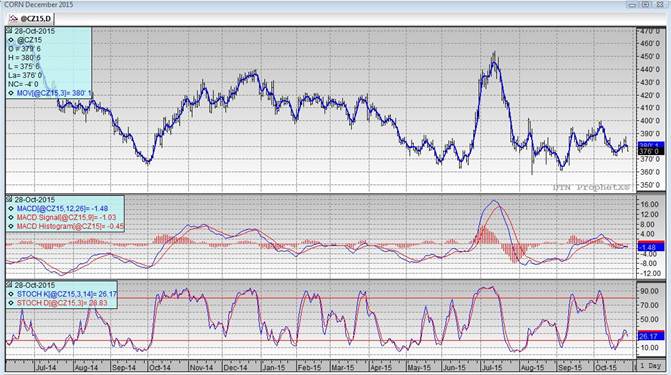671x375 pixels.
Task: Click the 10.00 stochastic axis label
Action: (650, 348)
